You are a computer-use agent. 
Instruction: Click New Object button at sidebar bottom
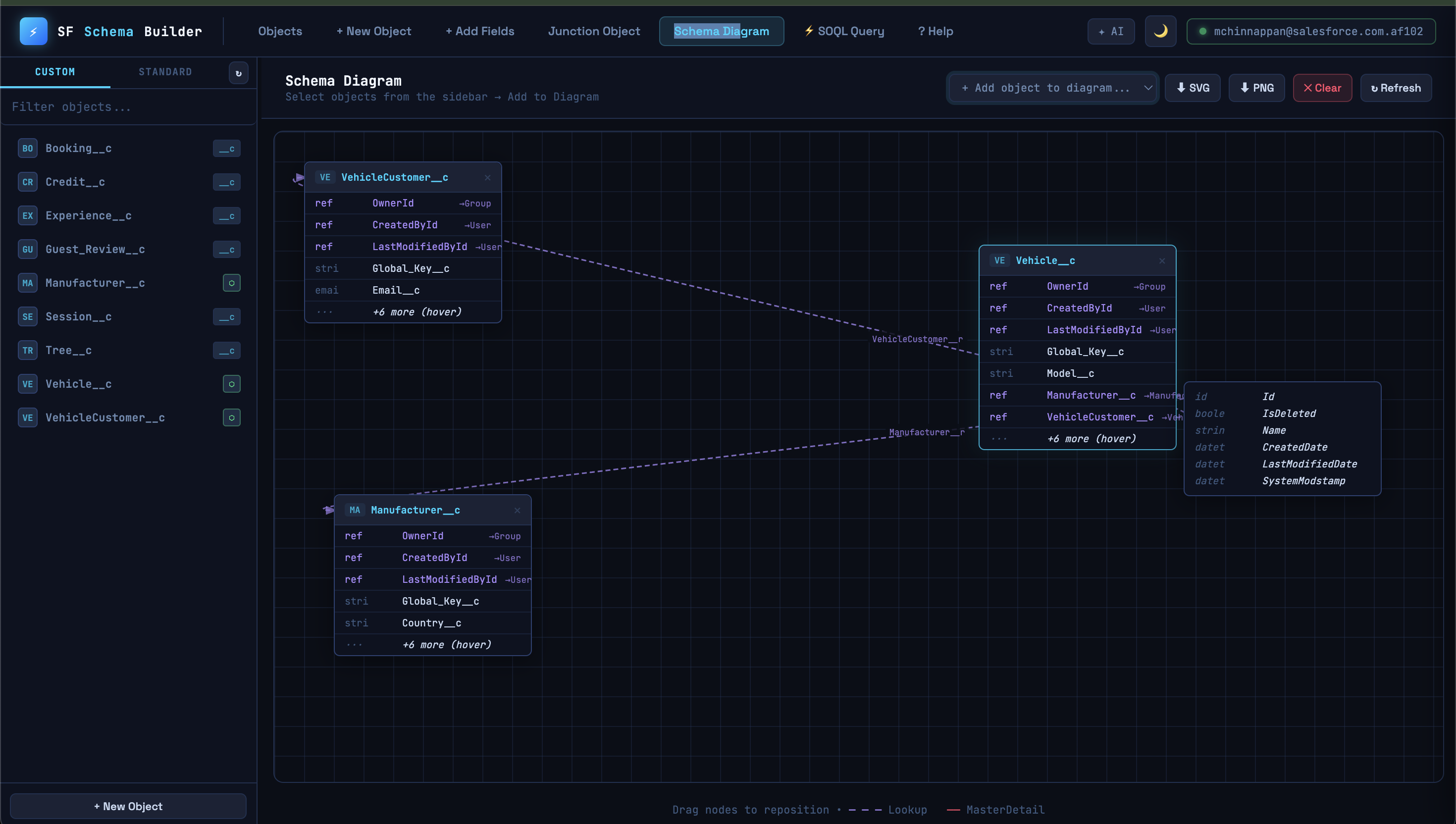point(128,807)
